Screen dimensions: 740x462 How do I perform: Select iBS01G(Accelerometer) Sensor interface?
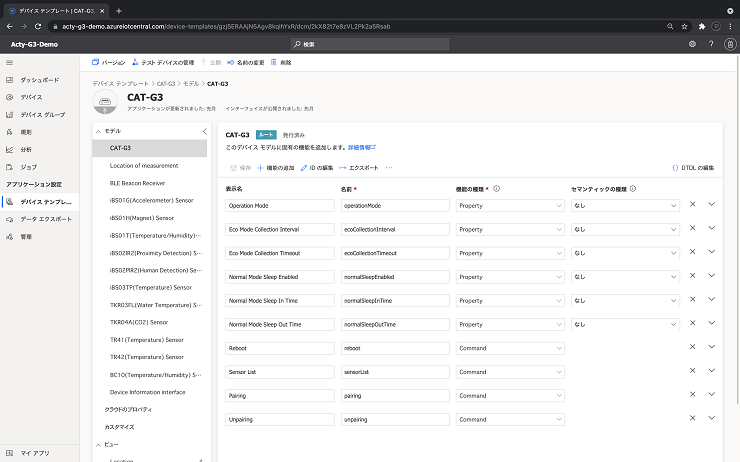point(150,201)
